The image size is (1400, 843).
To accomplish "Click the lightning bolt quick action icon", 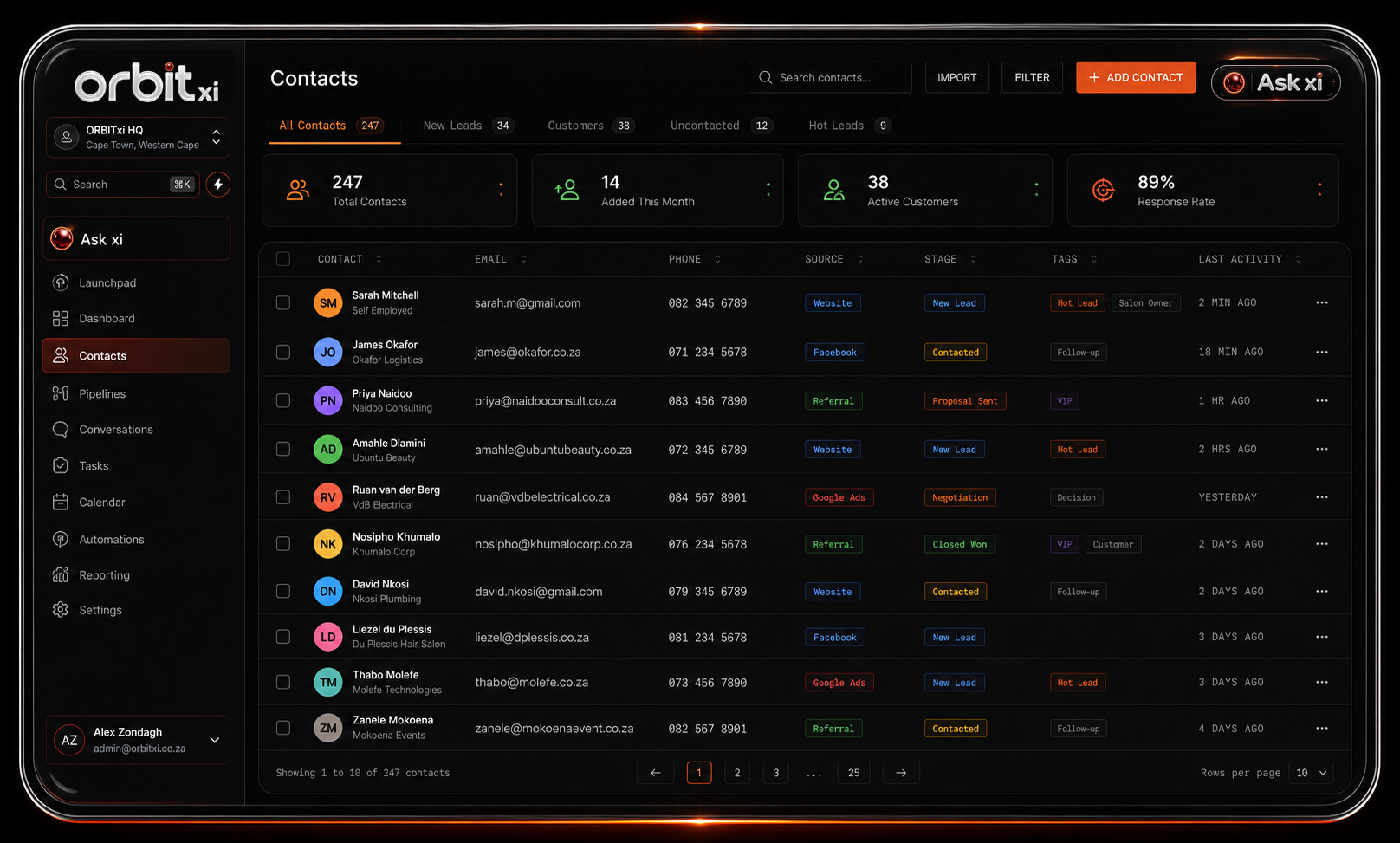I will click(218, 185).
